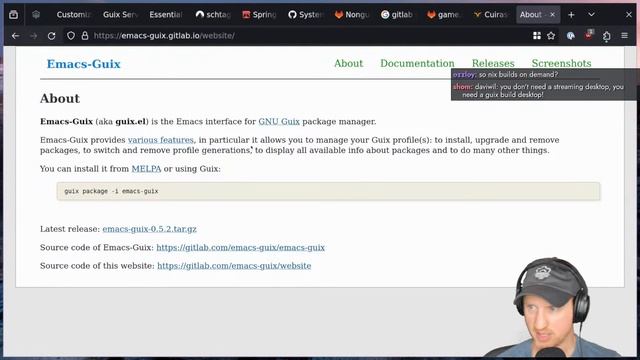Switch to the schtag tab
Screen dimensions: 640x360
coord(213,15)
